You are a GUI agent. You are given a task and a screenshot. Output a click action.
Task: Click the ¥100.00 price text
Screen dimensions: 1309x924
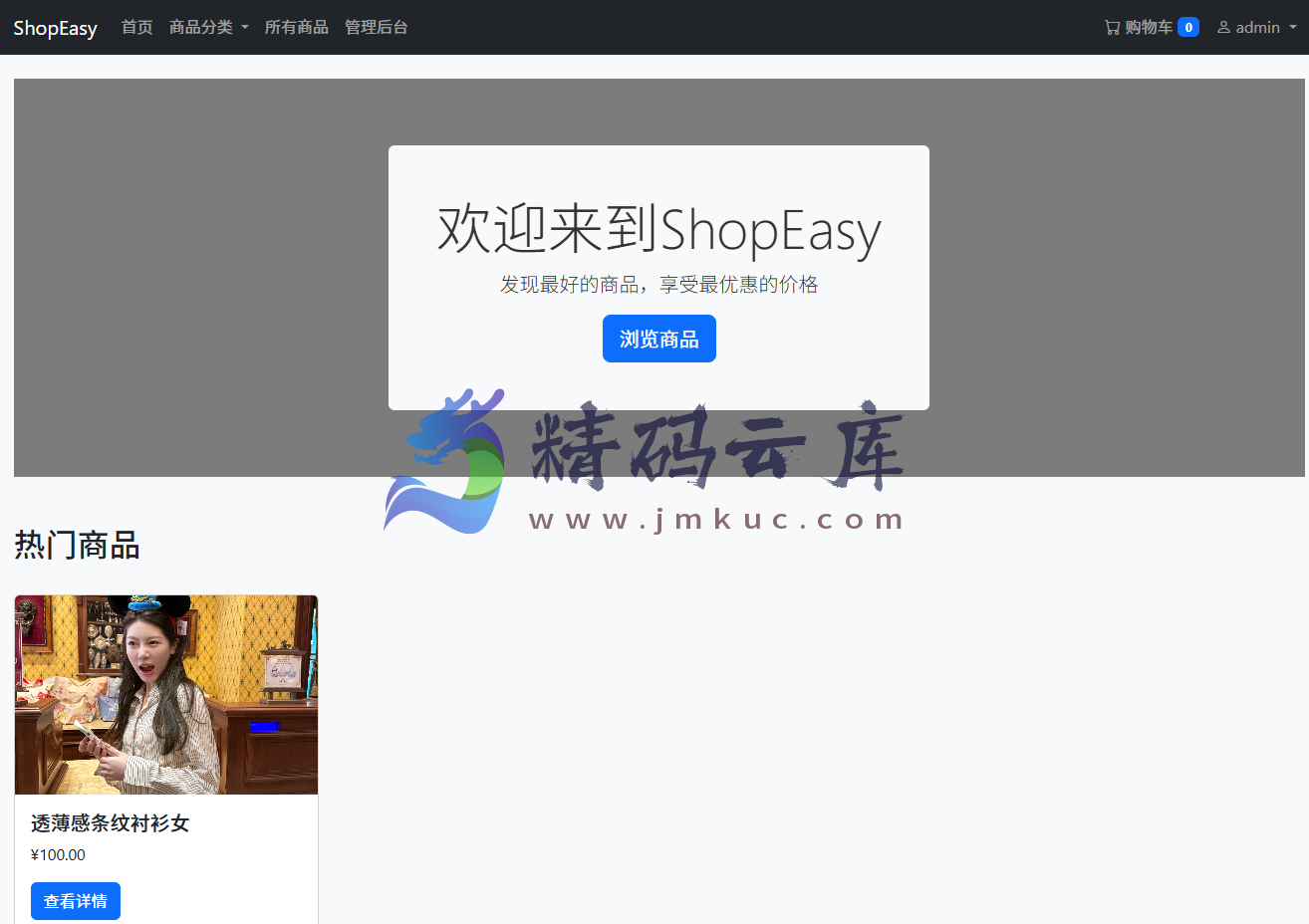tap(58, 855)
